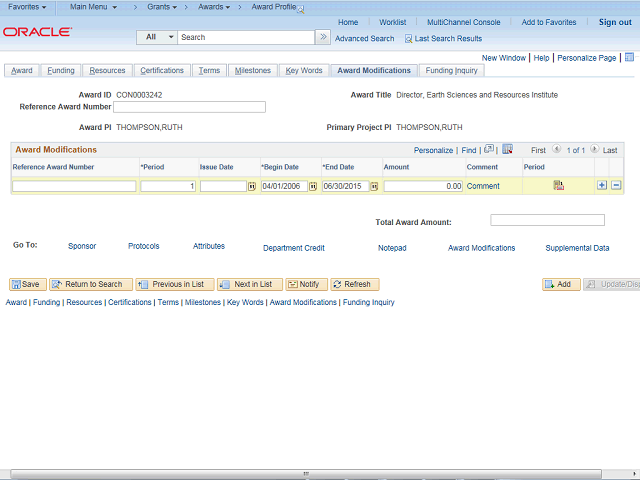Go to Sponsor page link
The height and width of the screenshot is (480, 640).
[82, 246]
